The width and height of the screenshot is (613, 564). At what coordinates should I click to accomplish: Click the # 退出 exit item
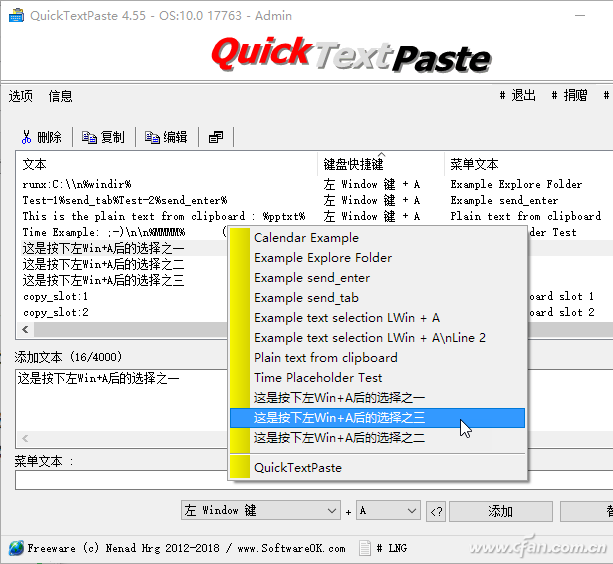[517, 95]
